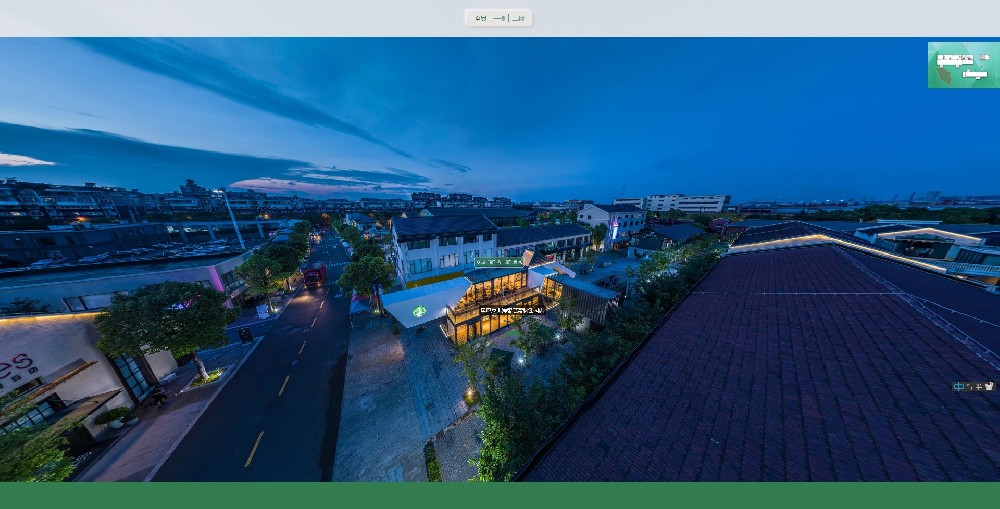Click the first label in the top pill toolbar
This screenshot has width=1000, height=509.
point(481,18)
